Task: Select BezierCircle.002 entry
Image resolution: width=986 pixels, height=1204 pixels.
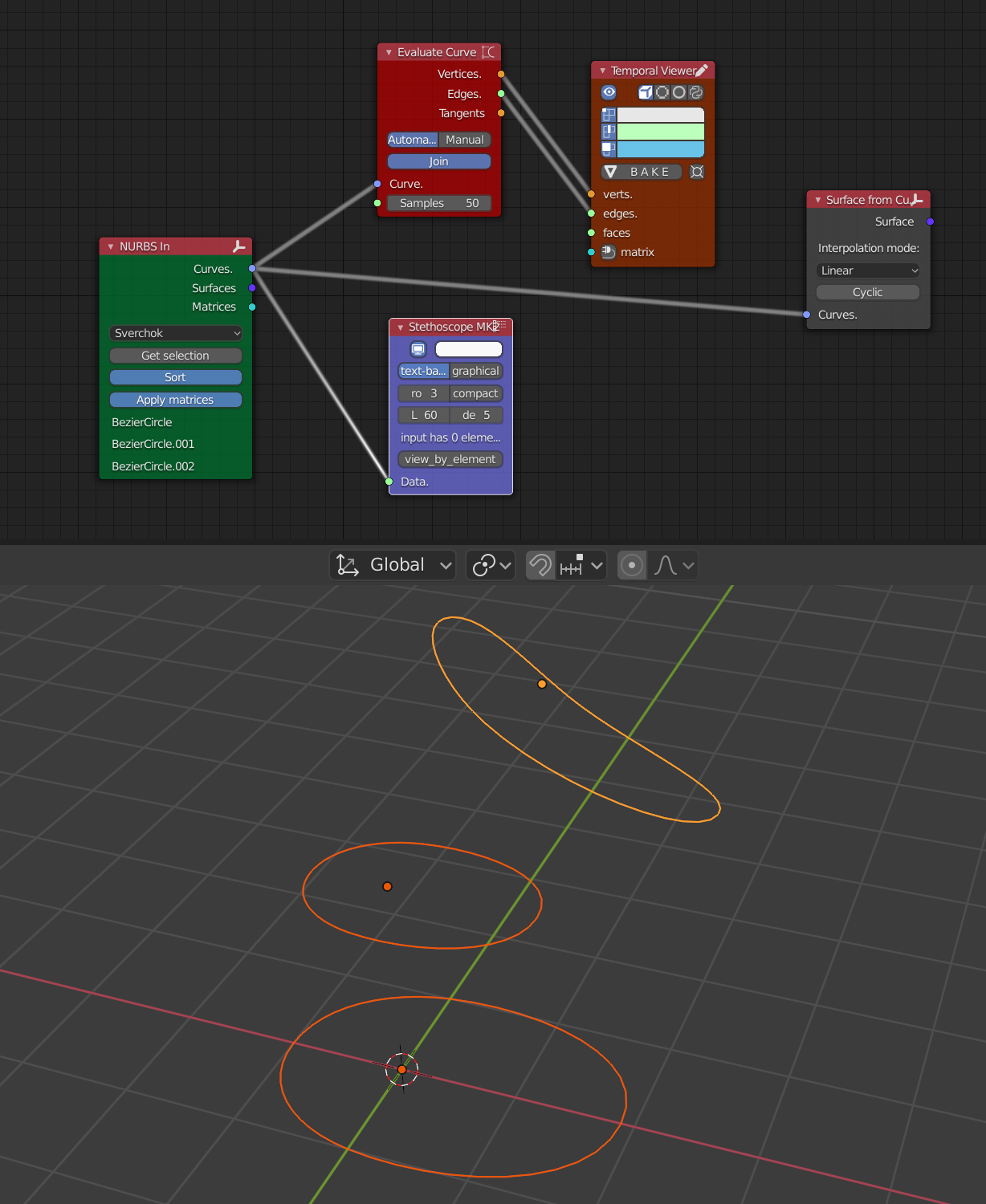Action: coord(153,466)
